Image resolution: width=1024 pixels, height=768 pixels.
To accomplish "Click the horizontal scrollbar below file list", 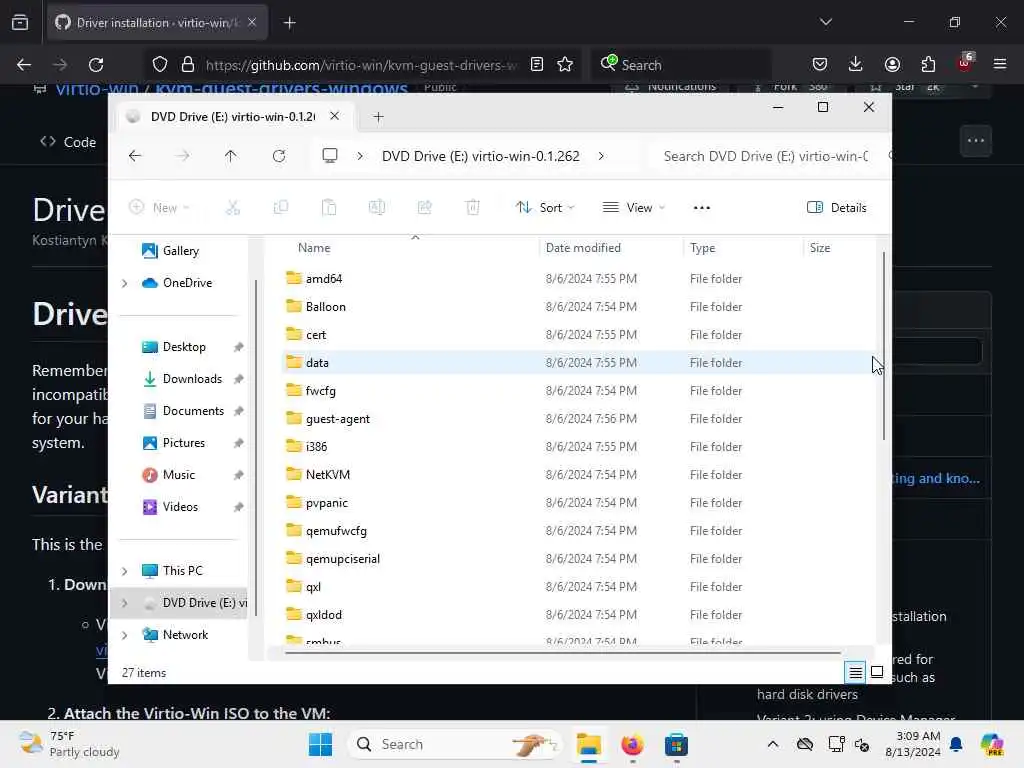I will (563, 652).
